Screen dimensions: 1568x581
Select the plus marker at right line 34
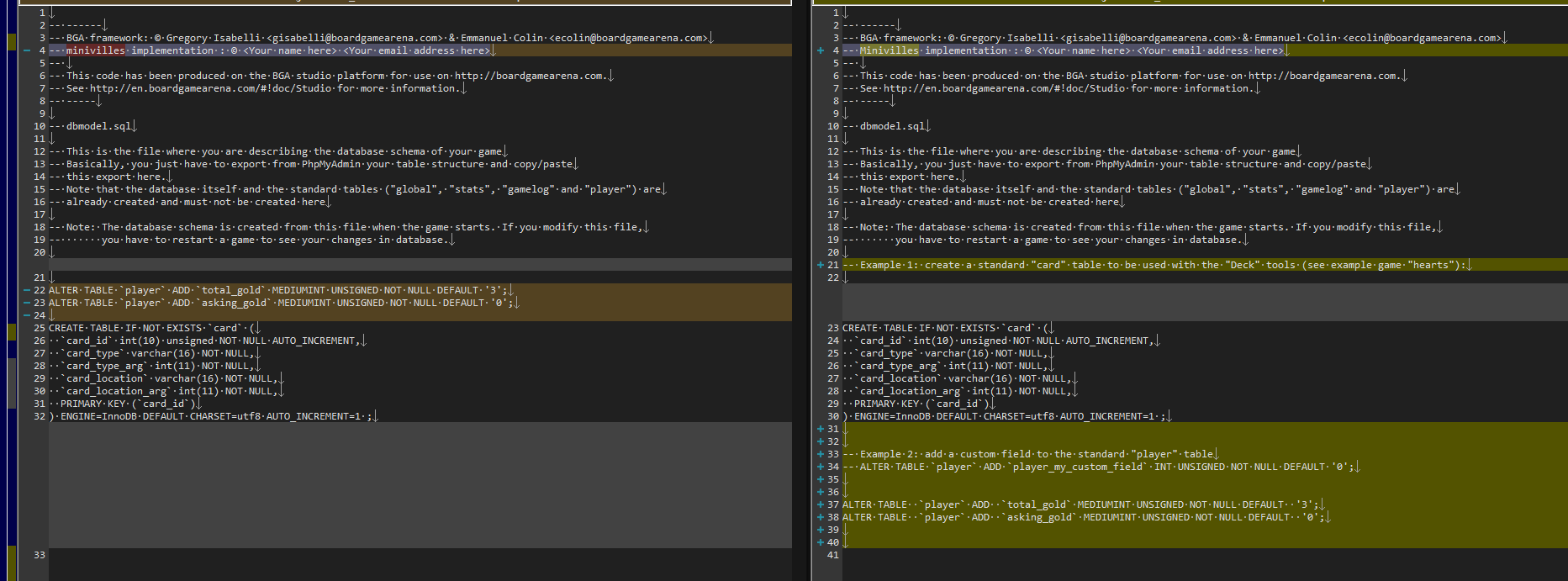(x=821, y=467)
